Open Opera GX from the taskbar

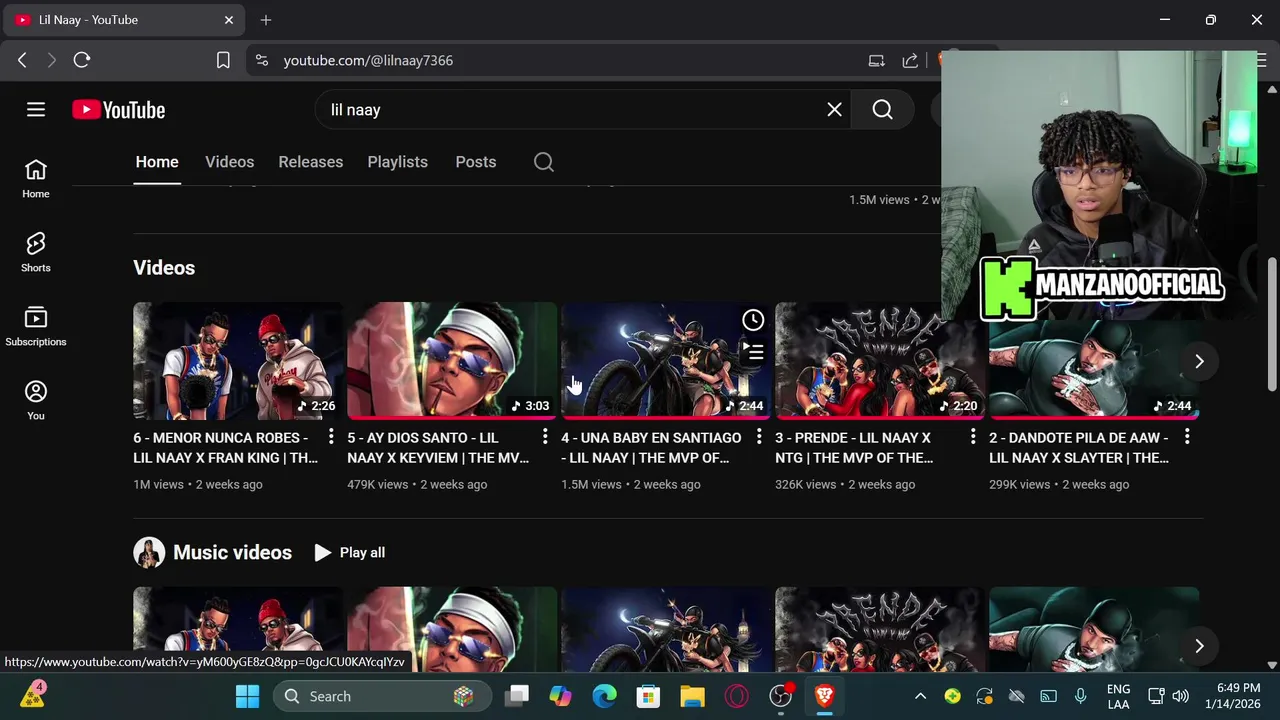(736, 696)
